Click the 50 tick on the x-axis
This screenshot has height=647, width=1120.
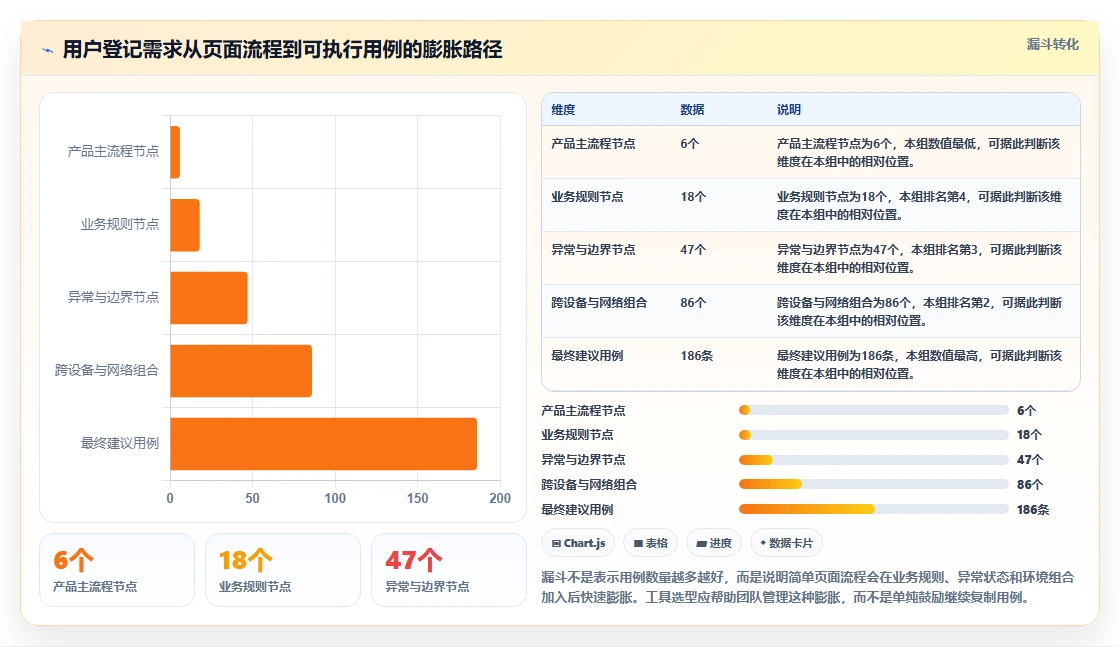[x=252, y=498]
